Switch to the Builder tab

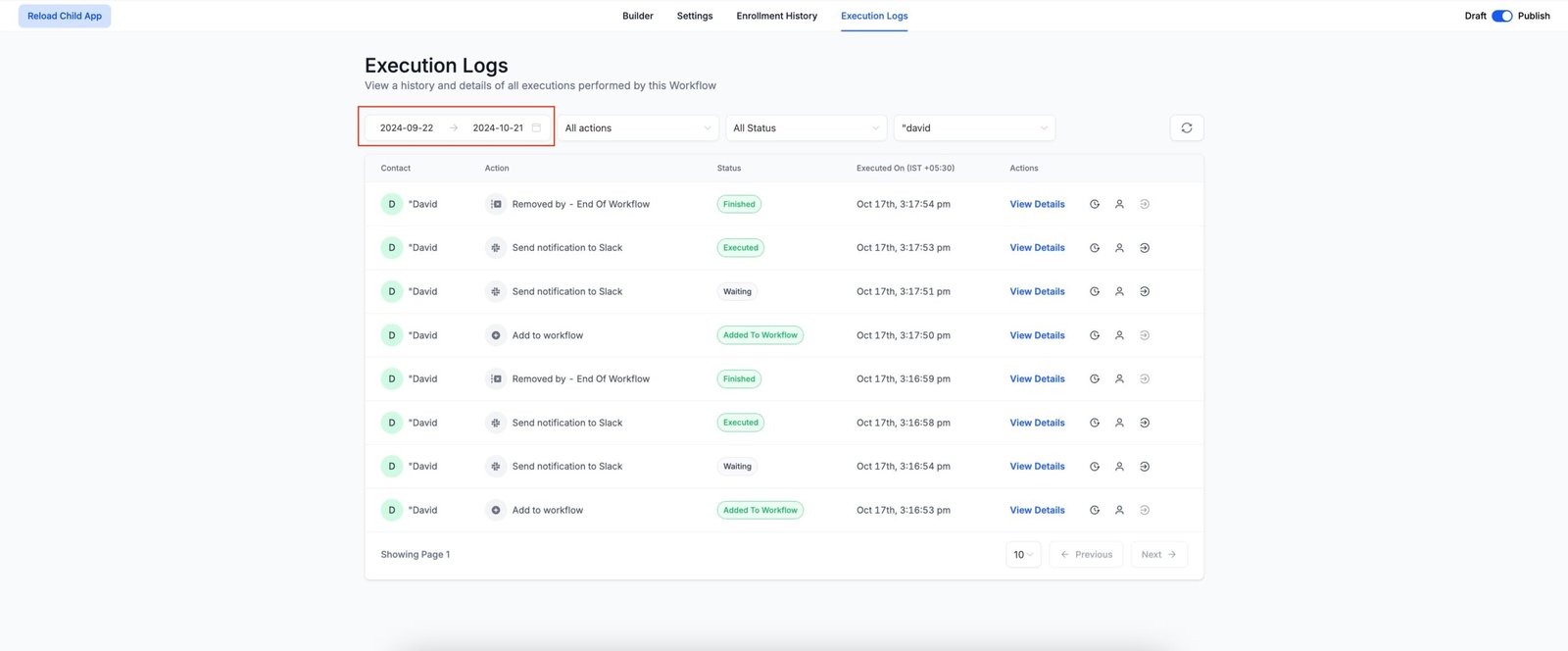(x=637, y=16)
